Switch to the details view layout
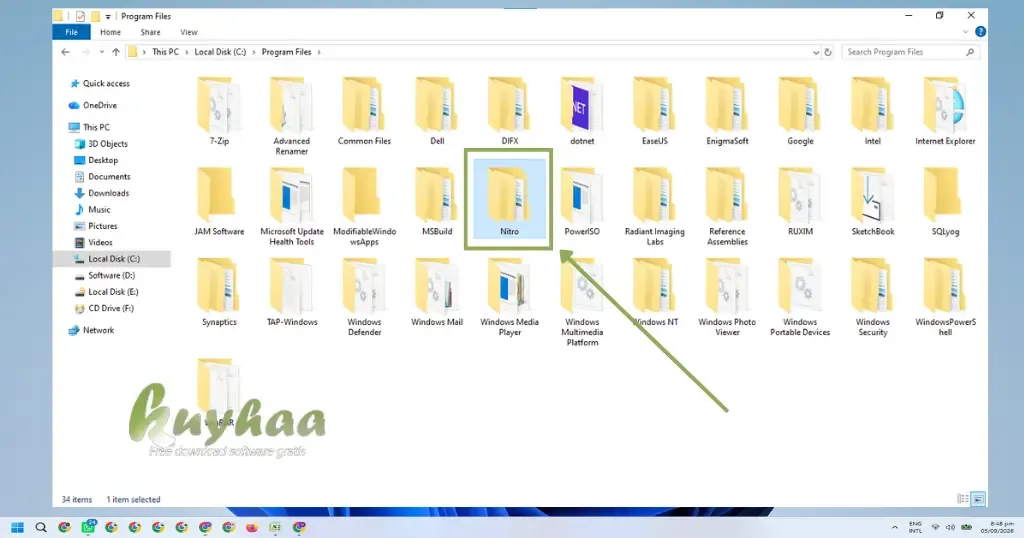 click(x=963, y=499)
